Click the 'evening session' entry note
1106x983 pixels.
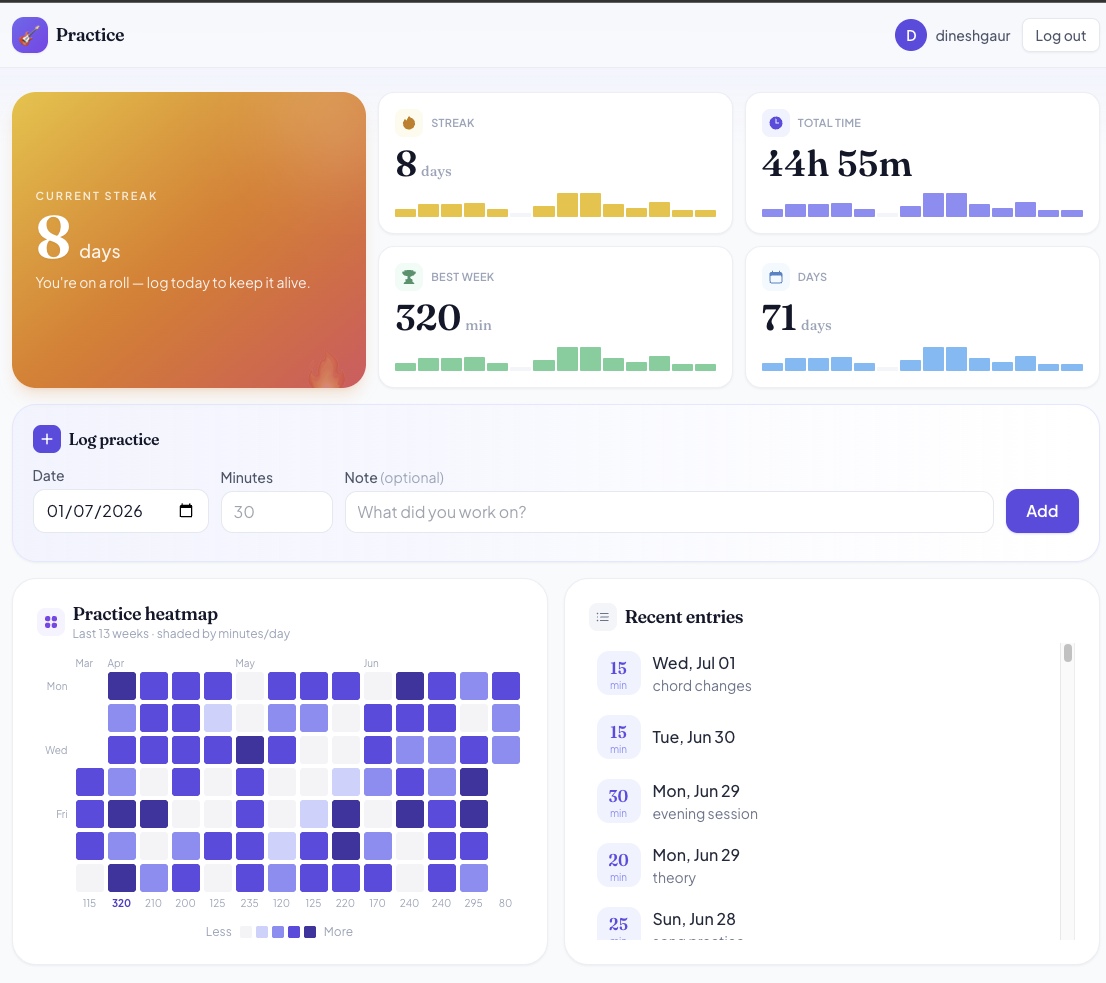pos(705,814)
